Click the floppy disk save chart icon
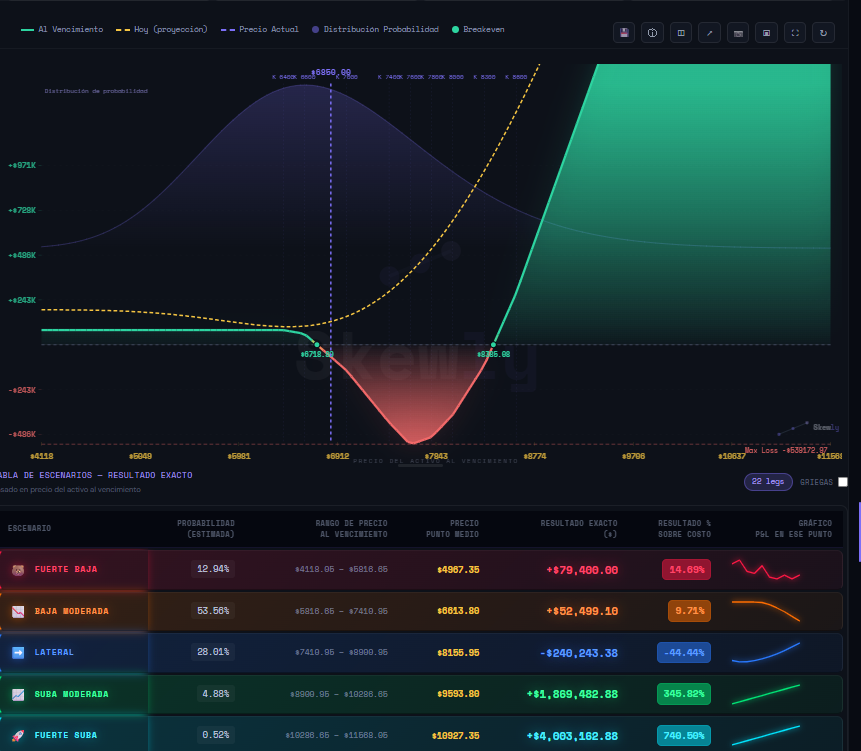 pyautogui.click(x=624, y=33)
